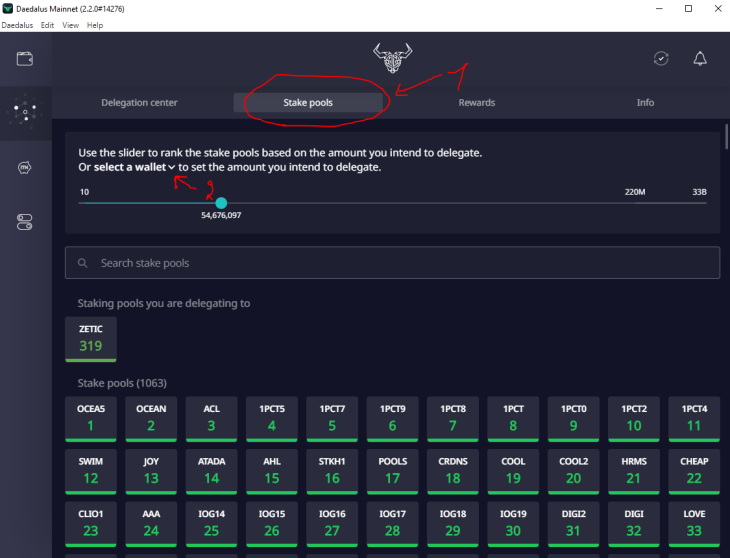Select the LOVE stake pool
Viewport: 730px width, 558px height.
[x=694, y=524]
